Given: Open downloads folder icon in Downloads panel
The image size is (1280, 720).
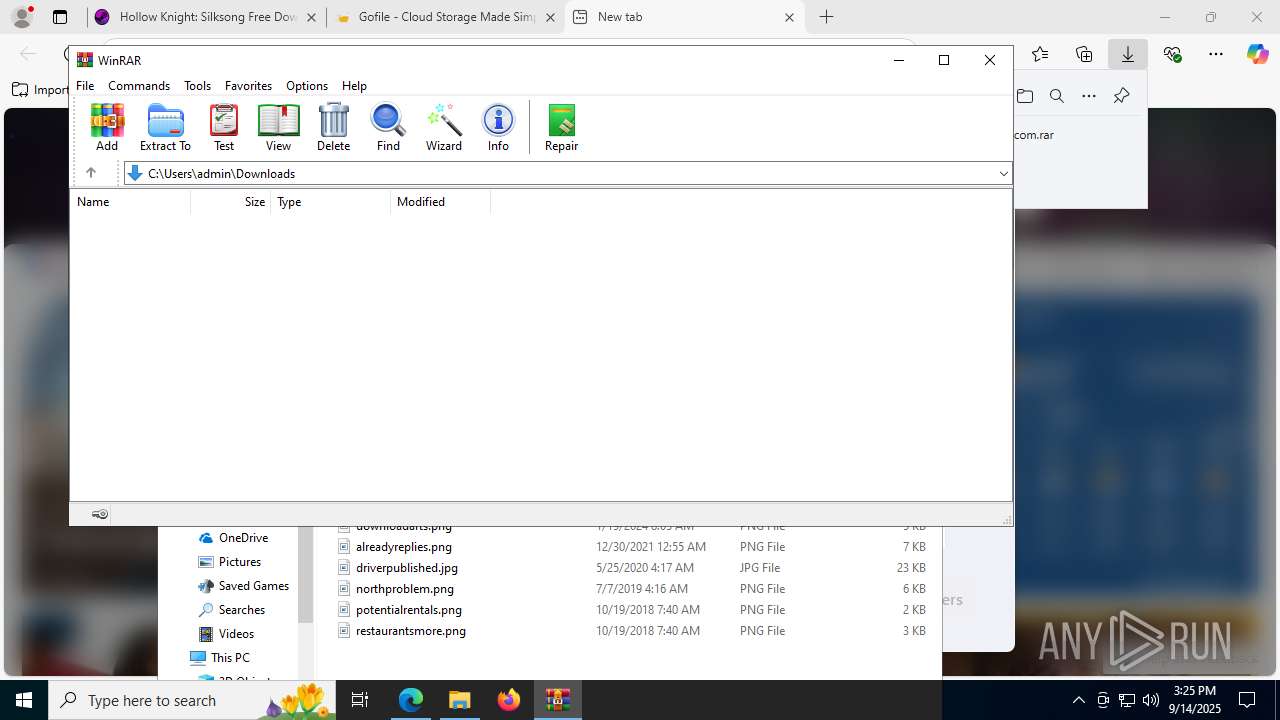Looking at the screenshot, I should 1025,96.
